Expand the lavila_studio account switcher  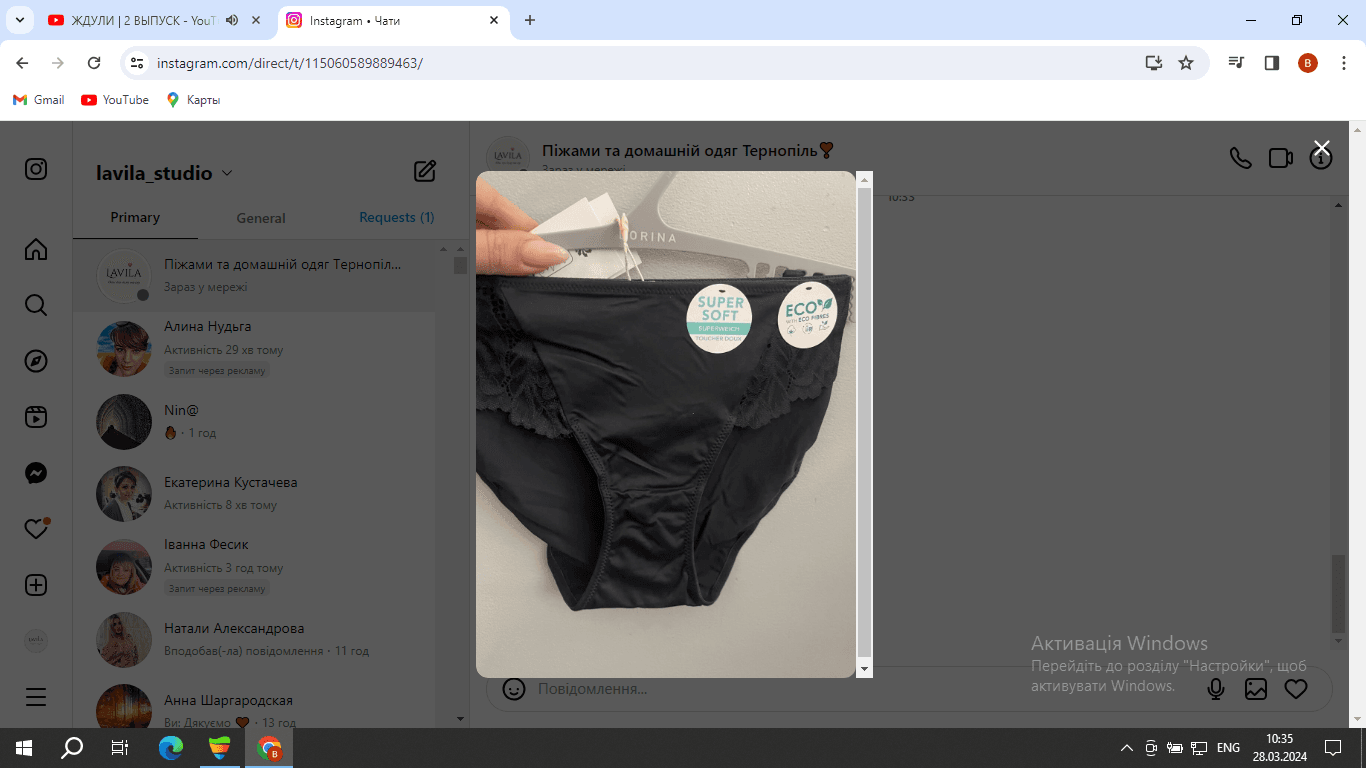pos(164,173)
